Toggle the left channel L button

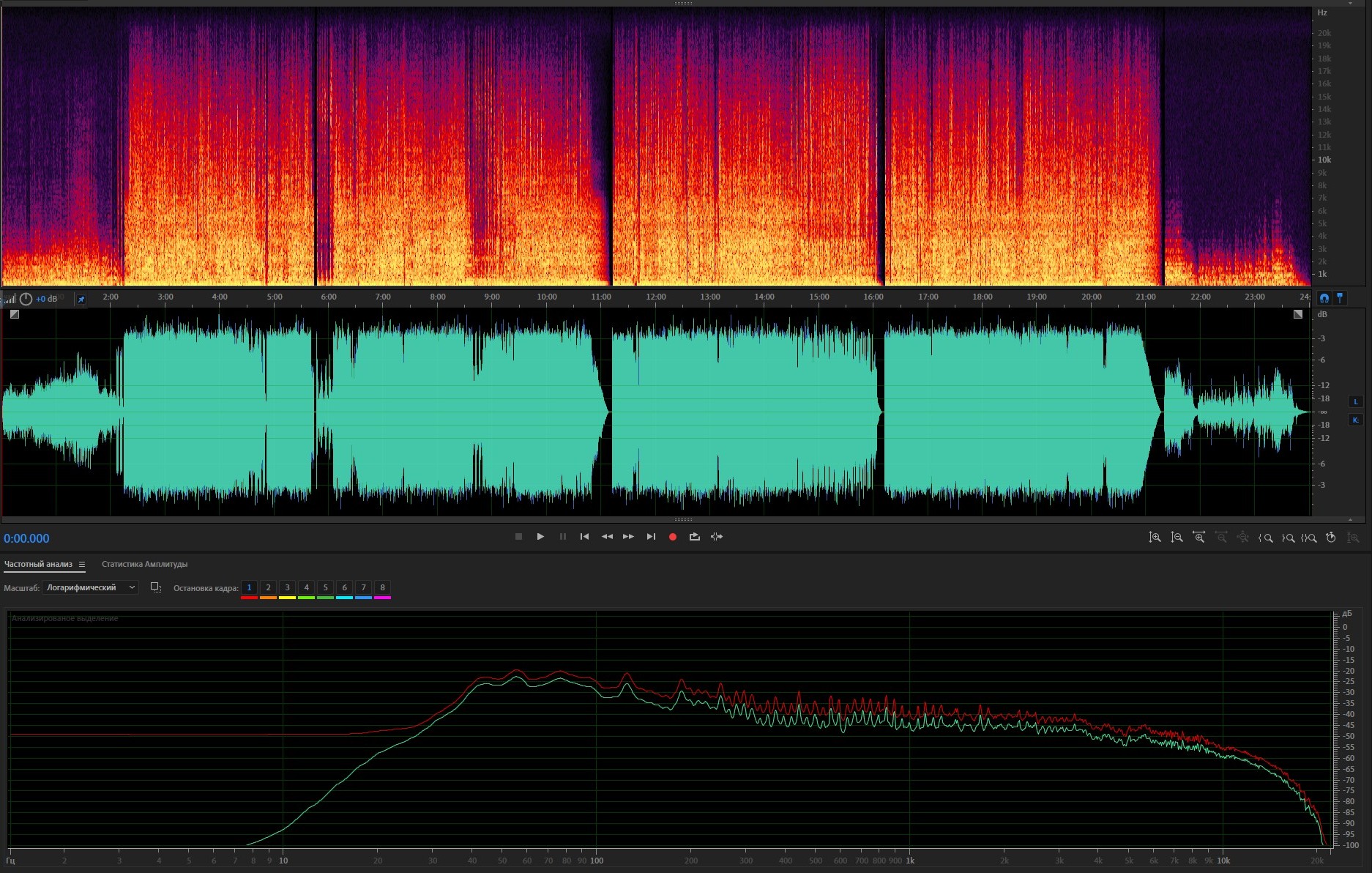coord(1355,402)
